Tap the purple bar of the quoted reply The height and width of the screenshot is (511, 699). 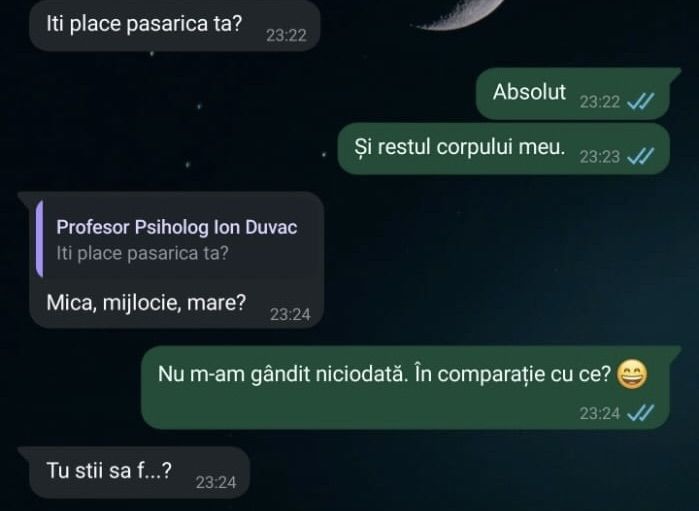pyautogui.click(x=40, y=239)
